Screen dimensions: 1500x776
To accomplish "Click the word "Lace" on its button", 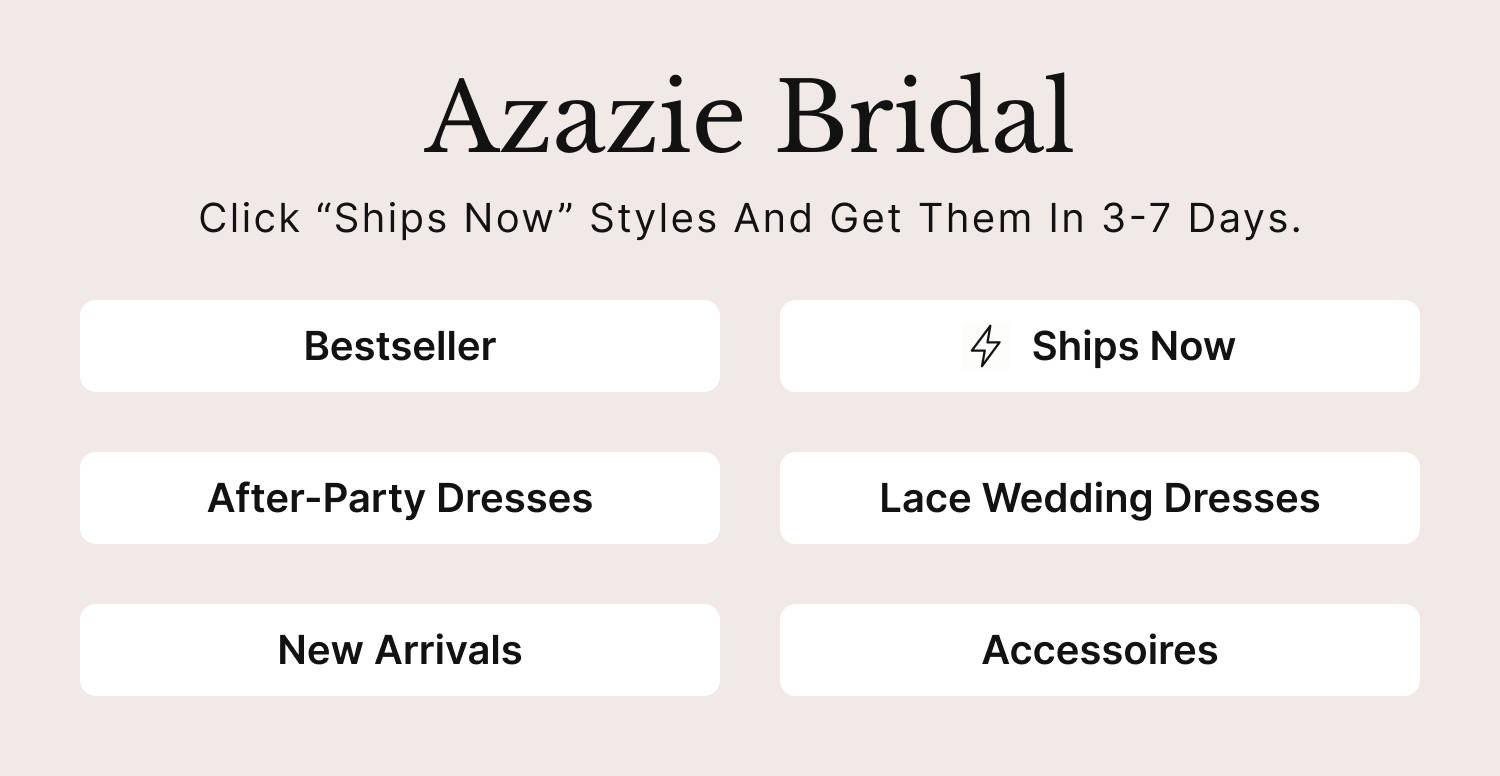I will click(x=925, y=498).
